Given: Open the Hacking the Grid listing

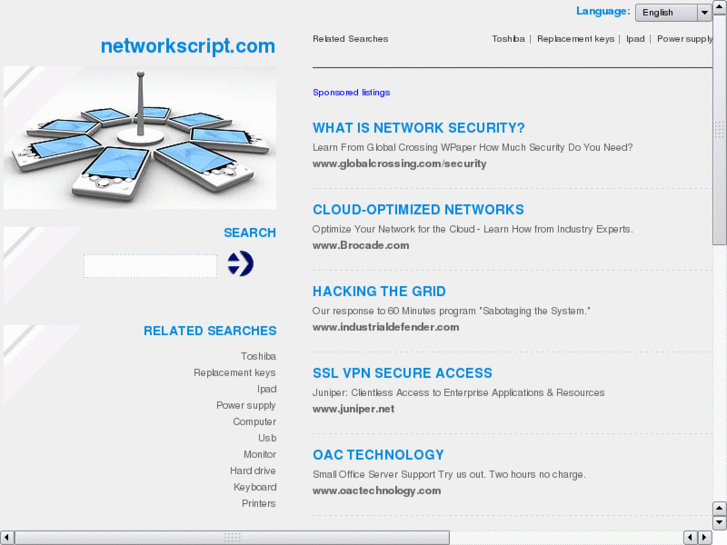Looking at the screenshot, I should pyautogui.click(x=379, y=291).
